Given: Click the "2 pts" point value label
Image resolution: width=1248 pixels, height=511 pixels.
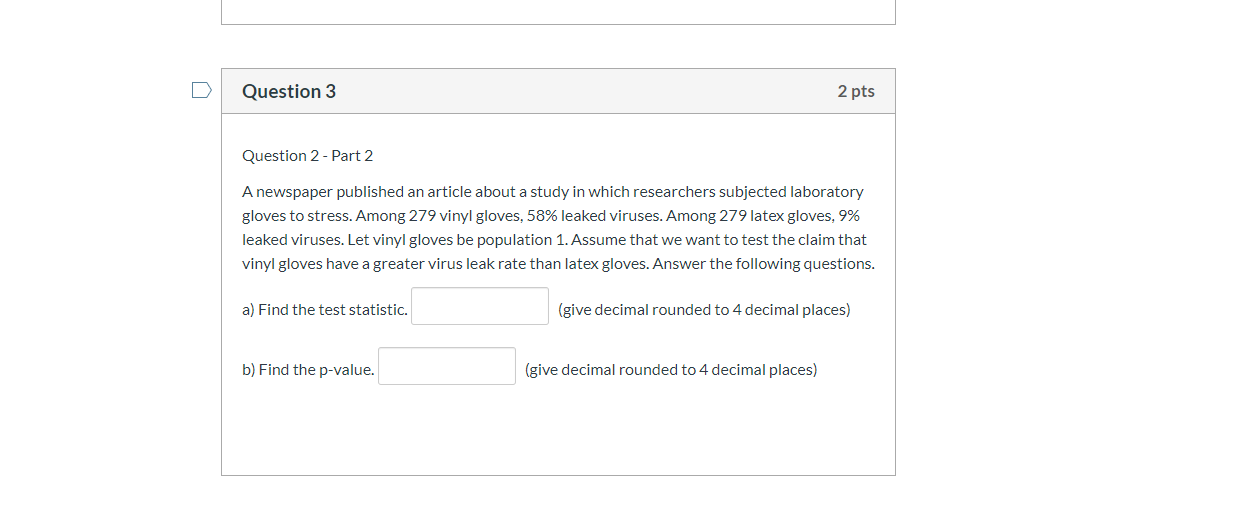Looking at the screenshot, I should tap(856, 91).
